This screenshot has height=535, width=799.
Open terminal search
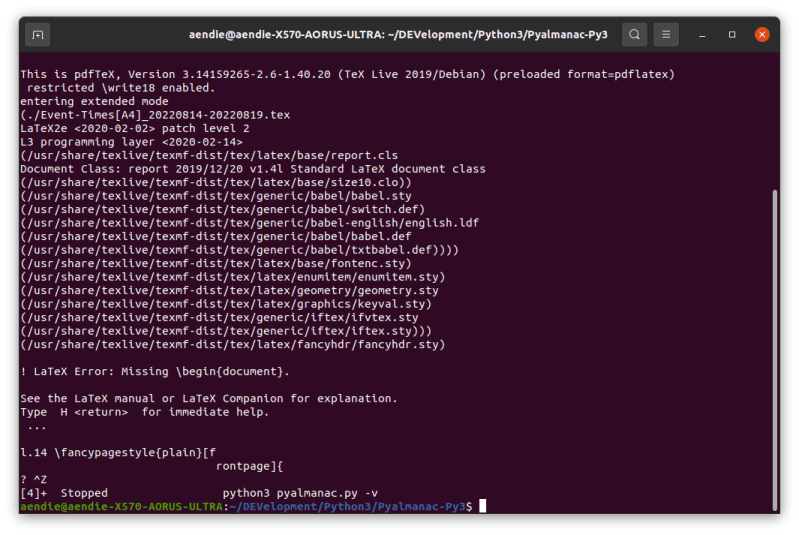[634, 35]
